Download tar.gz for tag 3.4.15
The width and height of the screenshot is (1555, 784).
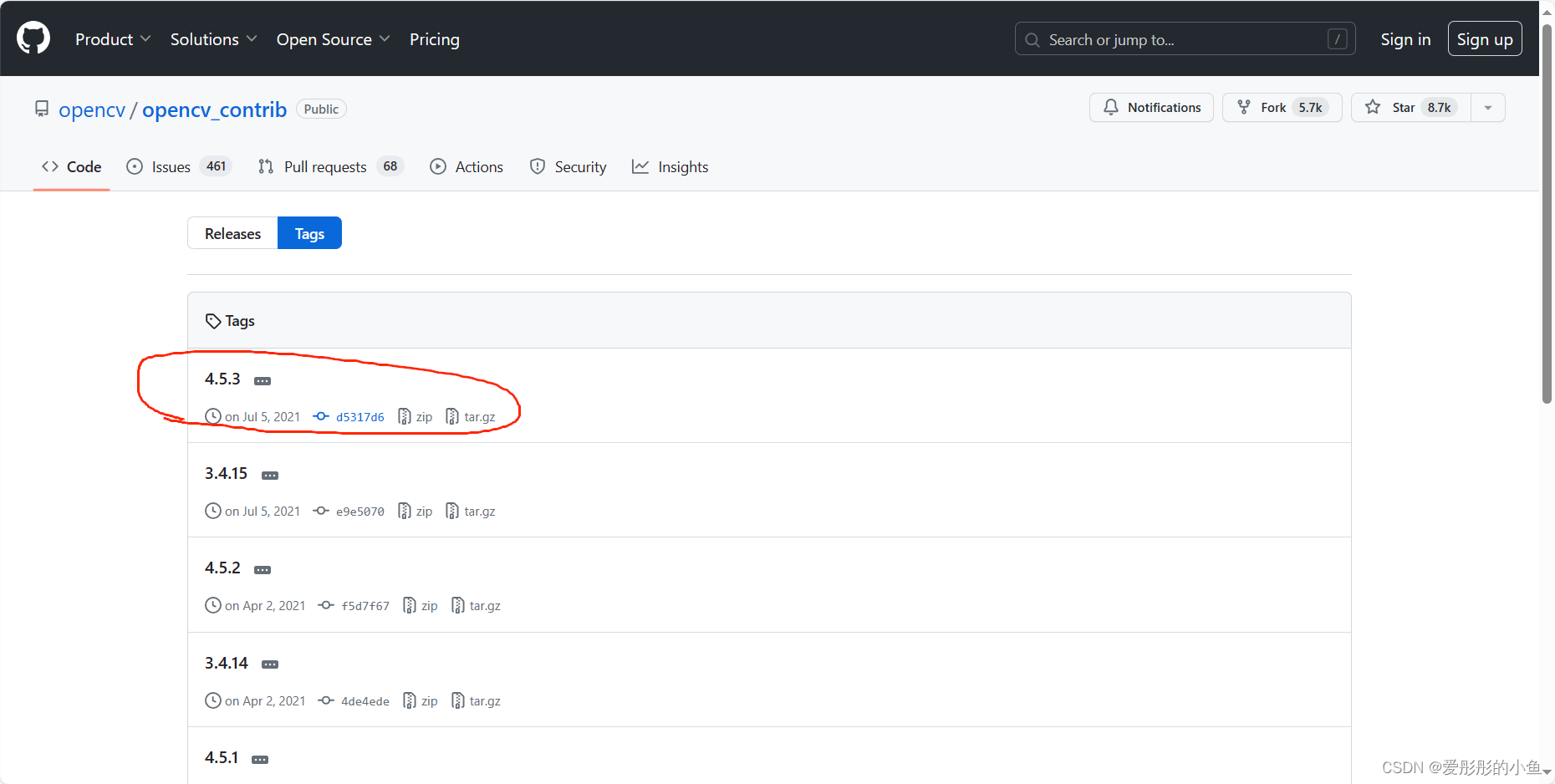[x=471, y=512]
